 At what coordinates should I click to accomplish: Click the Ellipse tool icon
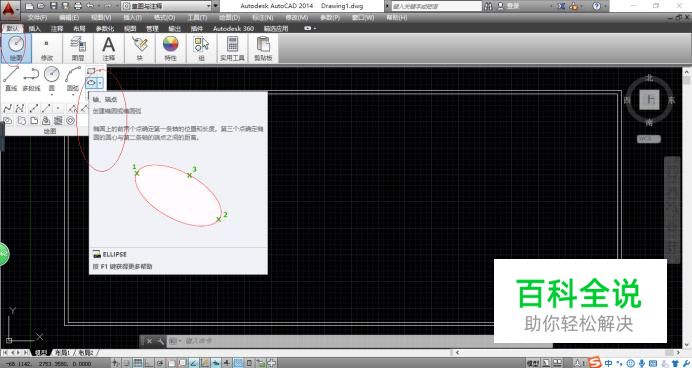tap(91, 83)
